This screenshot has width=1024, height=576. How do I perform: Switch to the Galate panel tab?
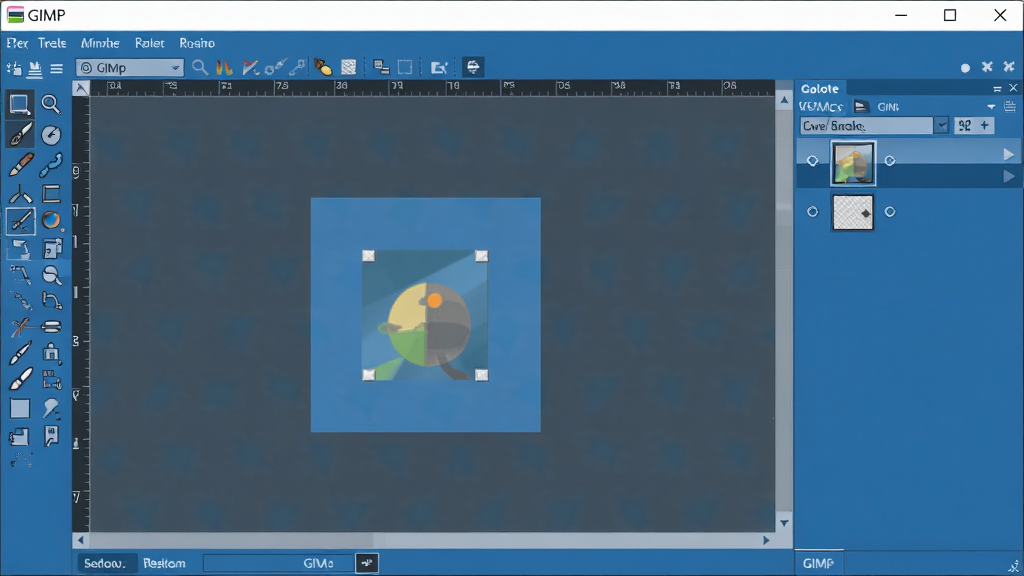[820, 89]
